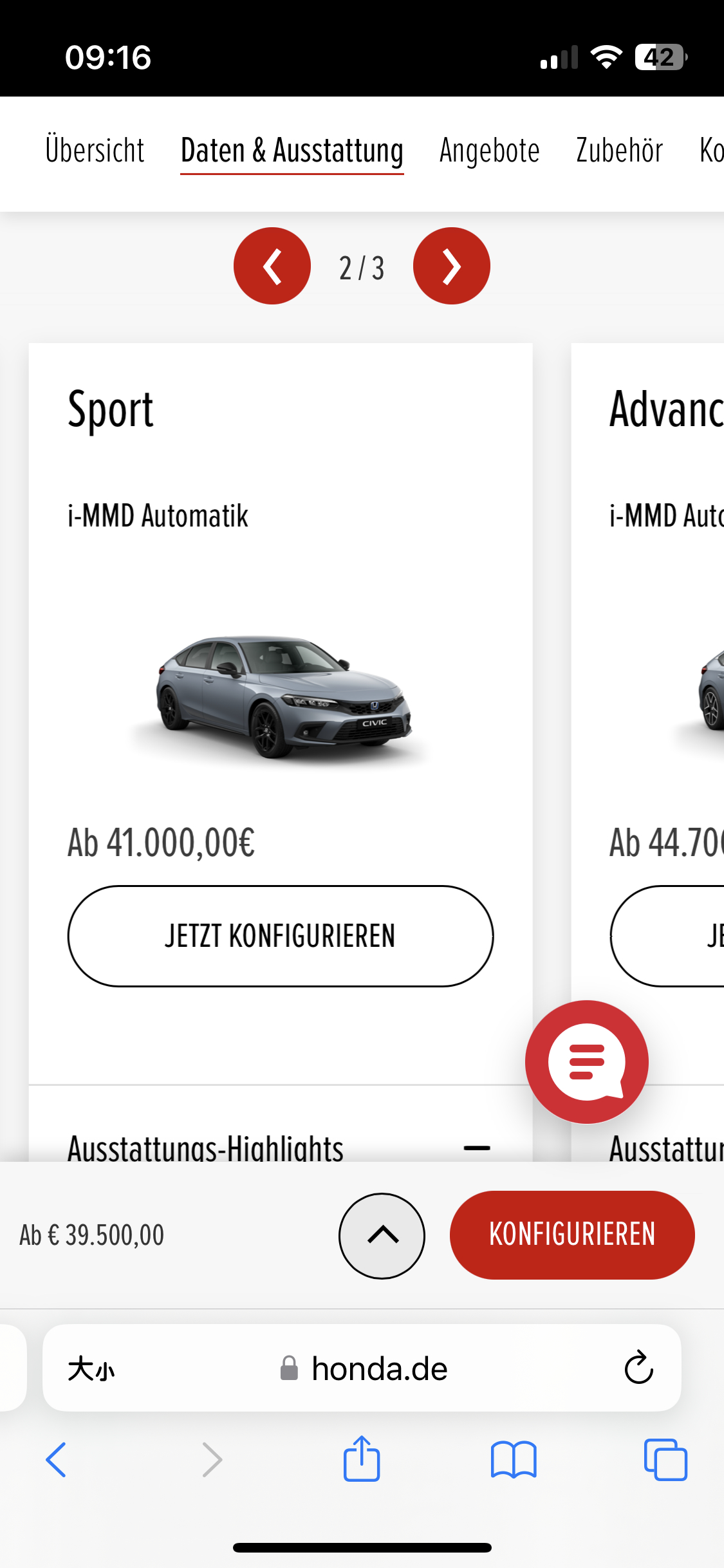
Task: Click Jetzt Konfigurieren for Sport trim
Action: pos(281,936)
